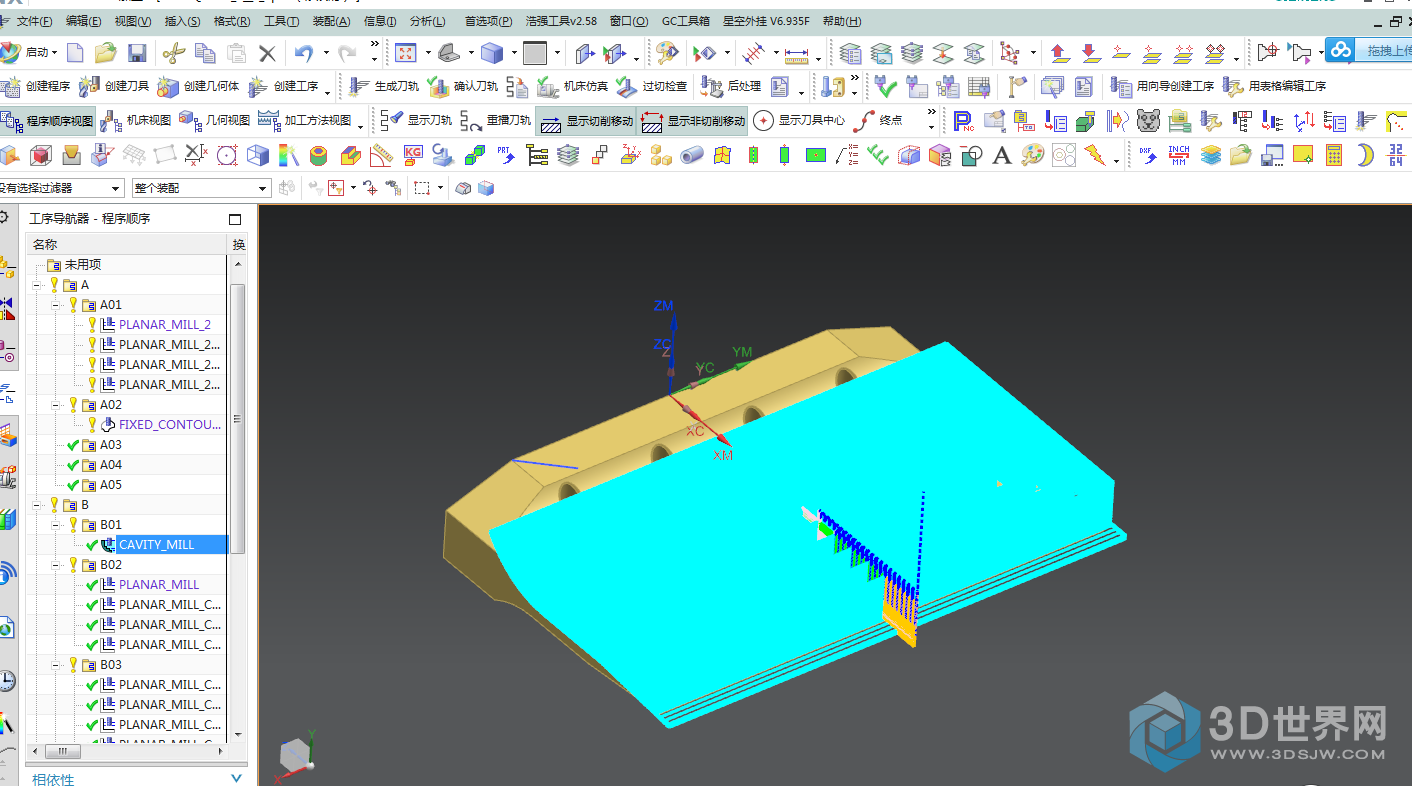1412x786 pixels.
Task: Open the File (文件) menu
Action: click(35, 21)
